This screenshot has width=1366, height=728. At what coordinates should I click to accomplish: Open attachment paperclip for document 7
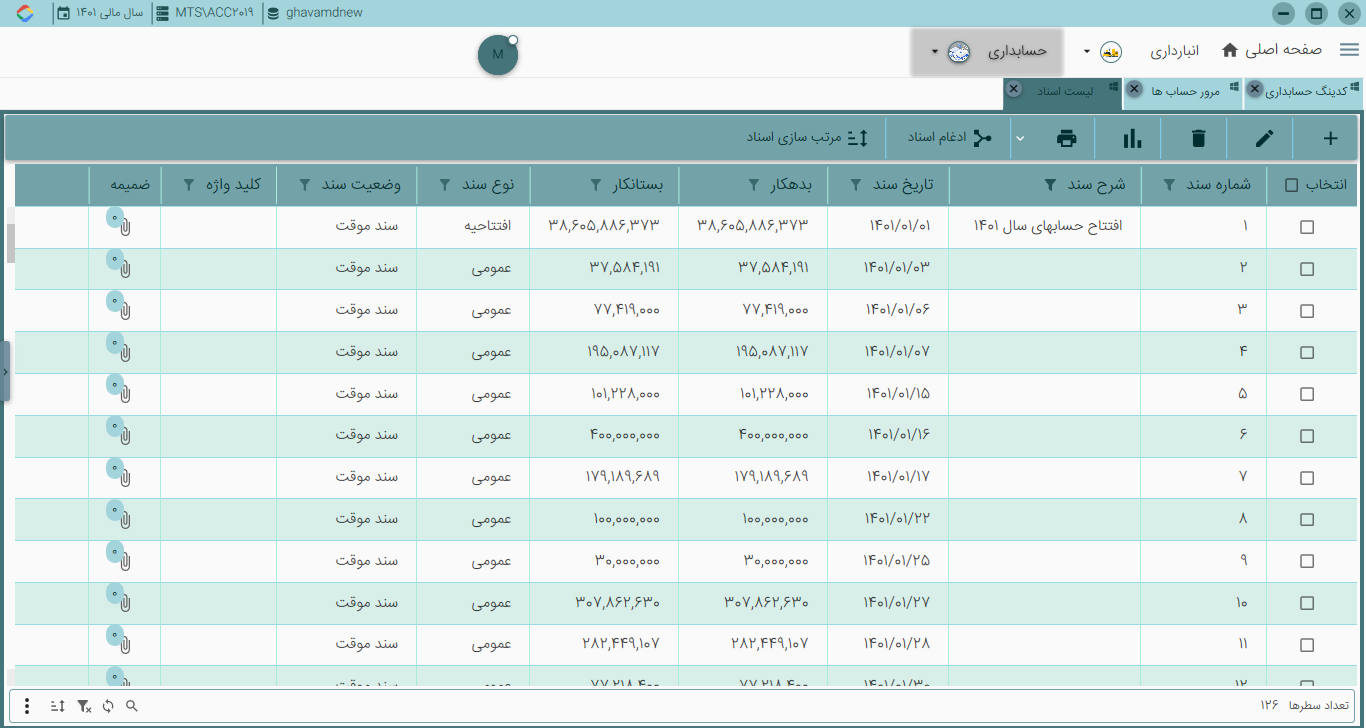[x=124, y=477]
